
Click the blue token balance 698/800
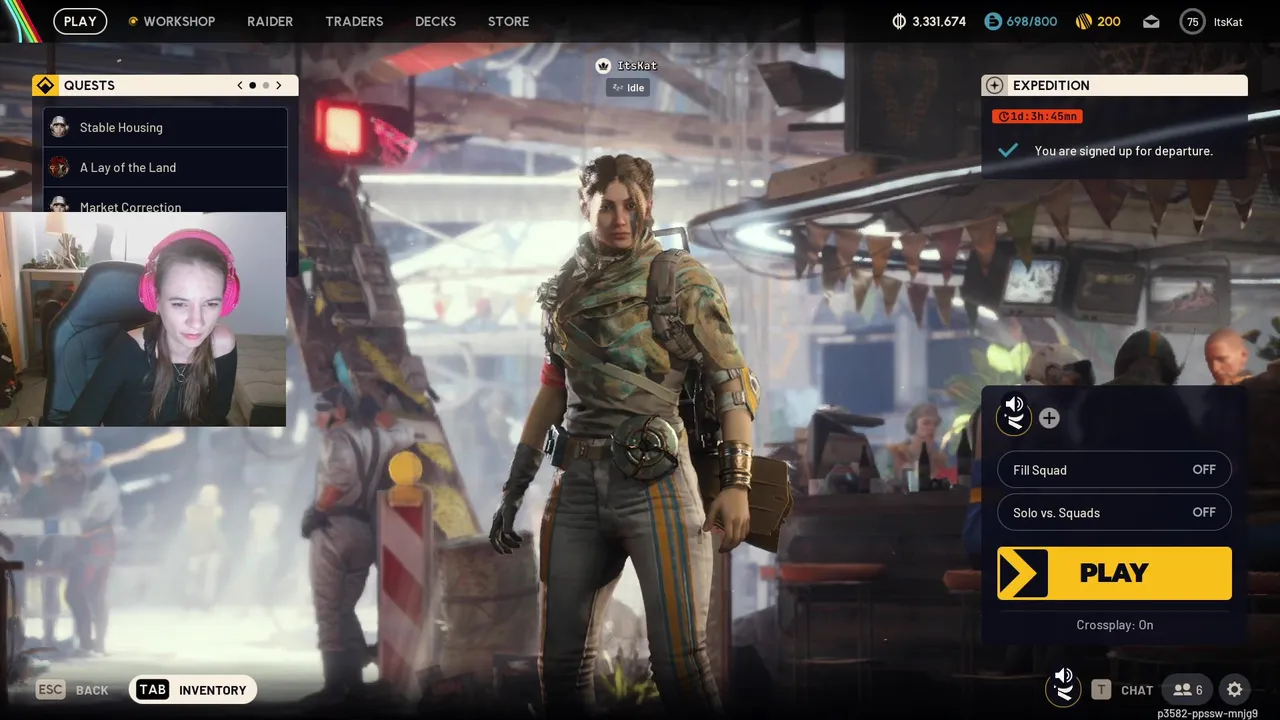click(1020, 21)
